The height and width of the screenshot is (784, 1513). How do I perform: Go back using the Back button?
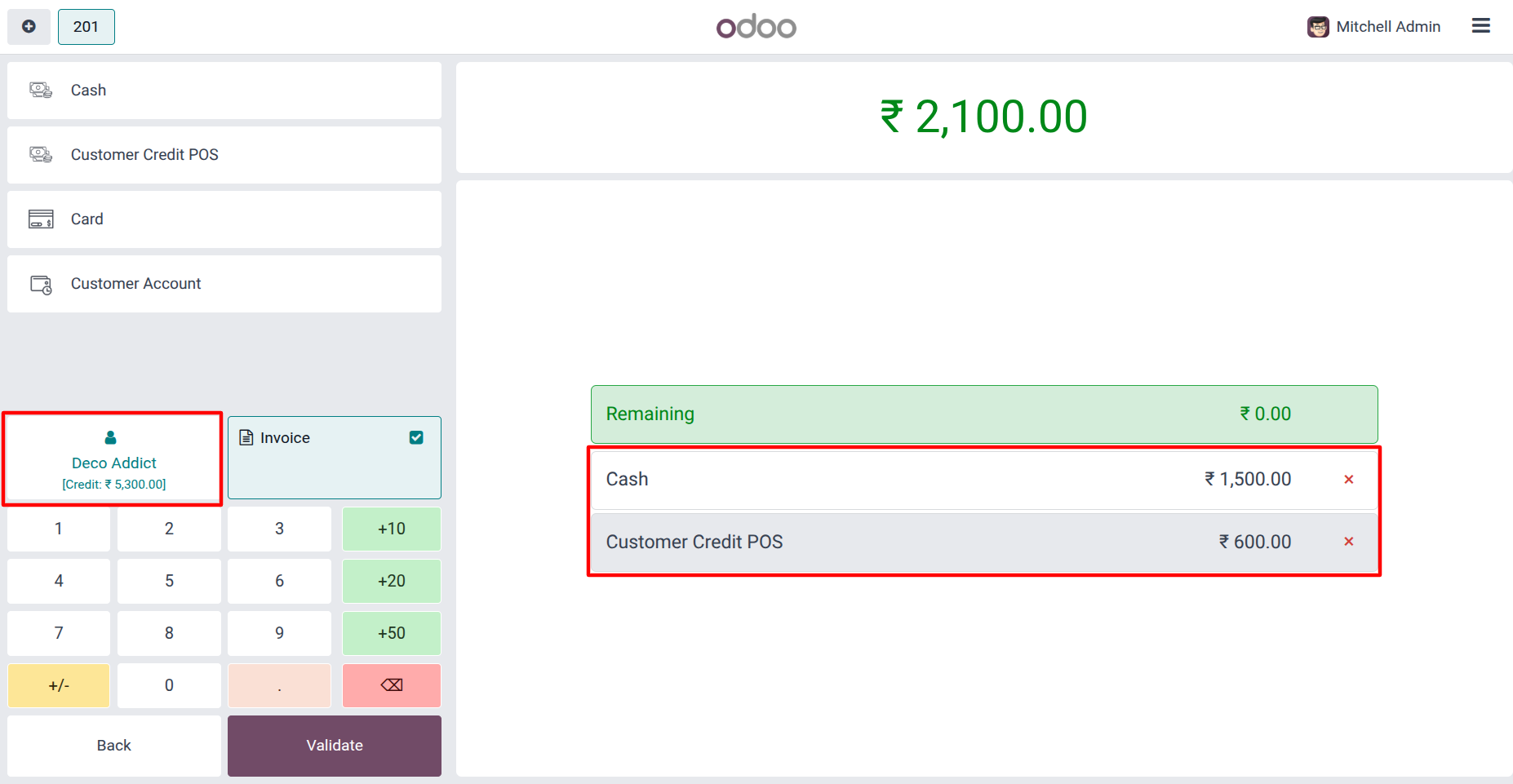pos(114,746)
